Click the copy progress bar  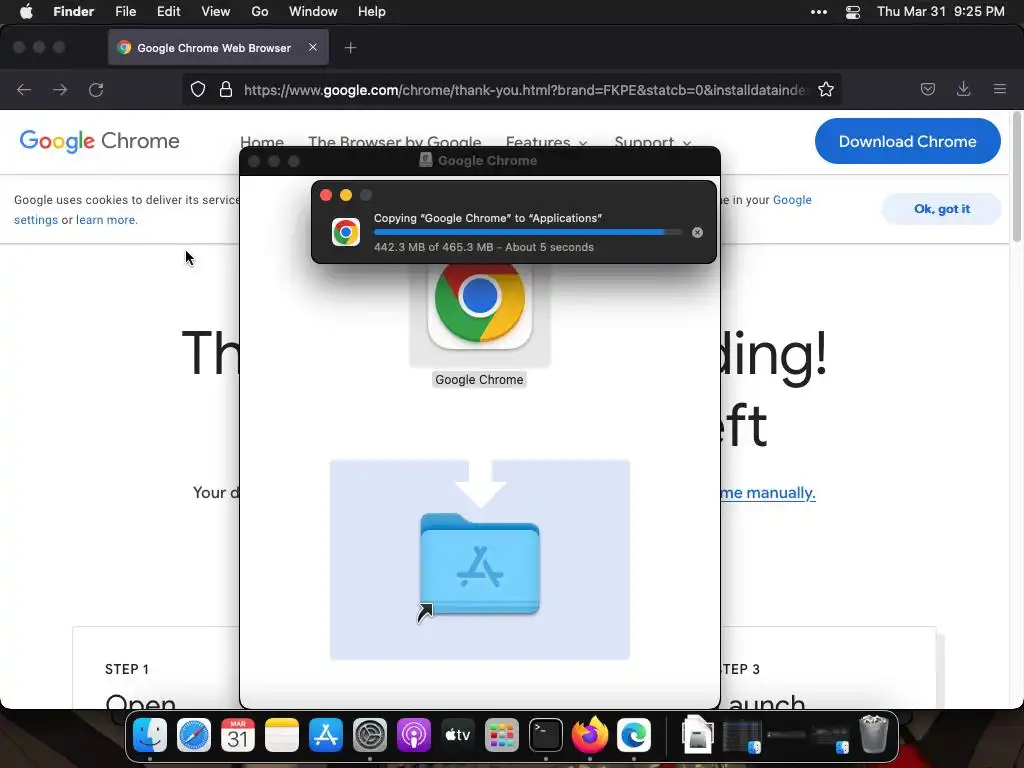click(x=528, y=232)
